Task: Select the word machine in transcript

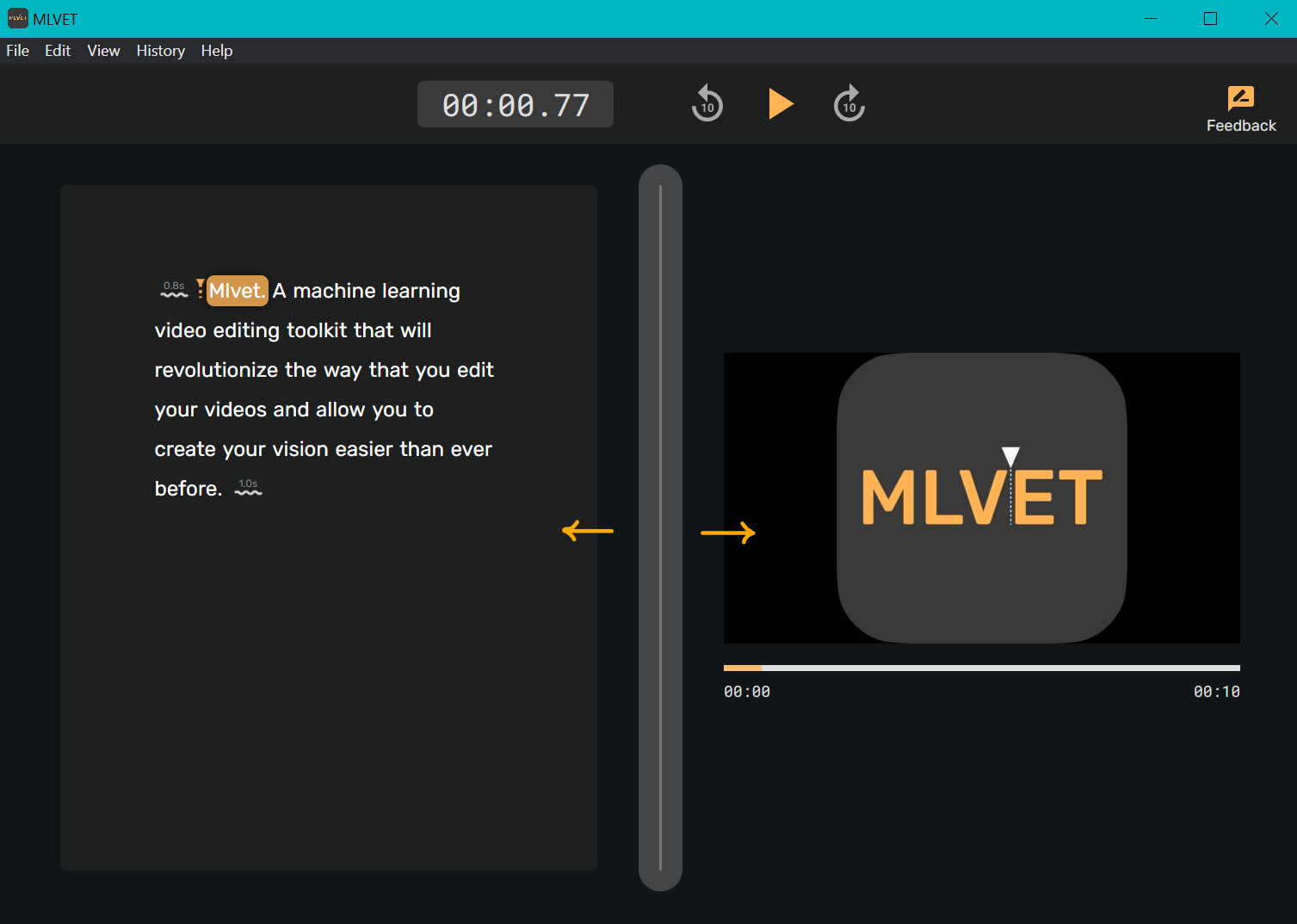Action: point(334,291)
